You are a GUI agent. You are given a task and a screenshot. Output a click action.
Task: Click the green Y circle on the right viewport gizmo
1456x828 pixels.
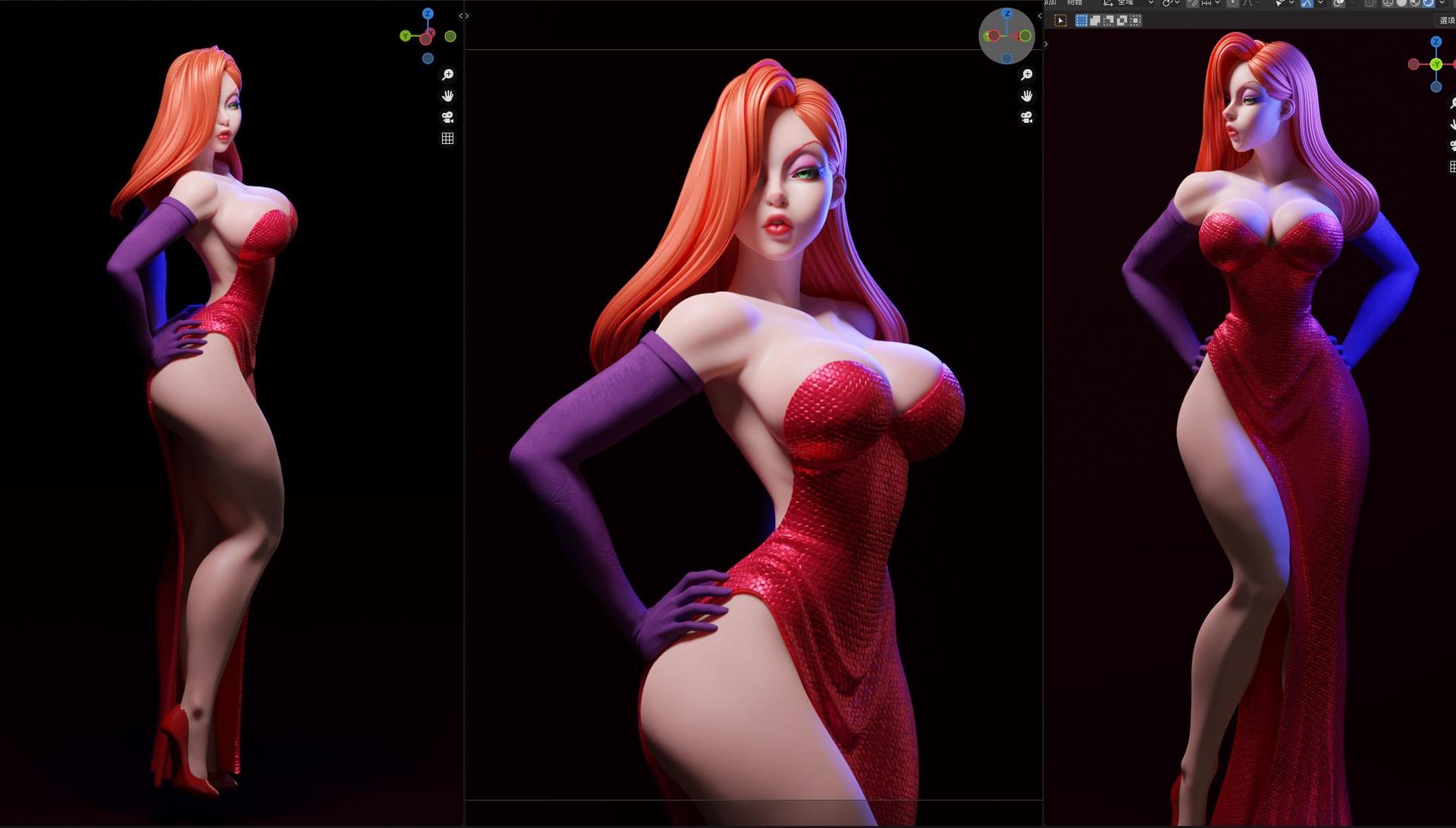click(1436, 64)
